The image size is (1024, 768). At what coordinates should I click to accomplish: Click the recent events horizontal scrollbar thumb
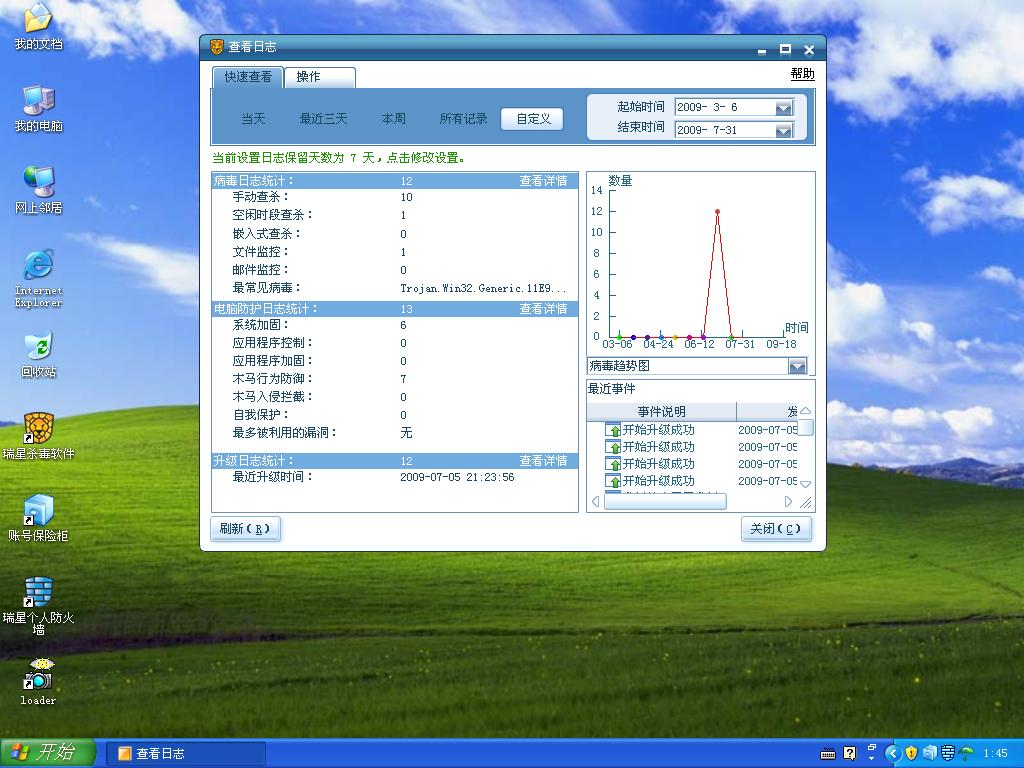click(x=665, y=502)
